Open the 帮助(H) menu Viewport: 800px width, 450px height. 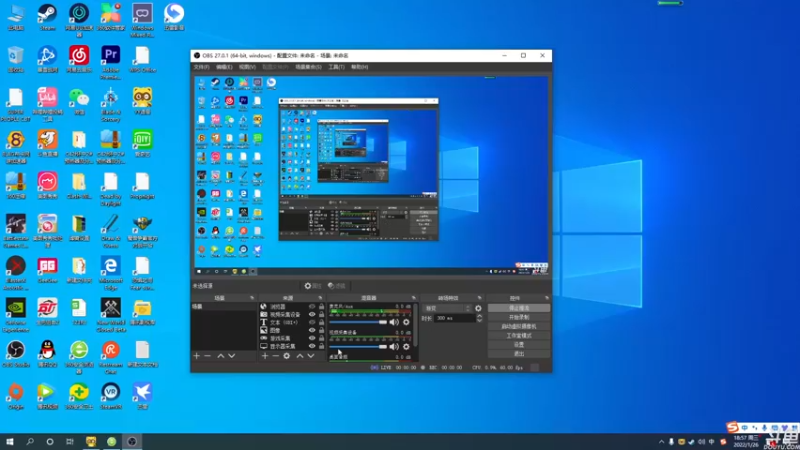[360, 67]
